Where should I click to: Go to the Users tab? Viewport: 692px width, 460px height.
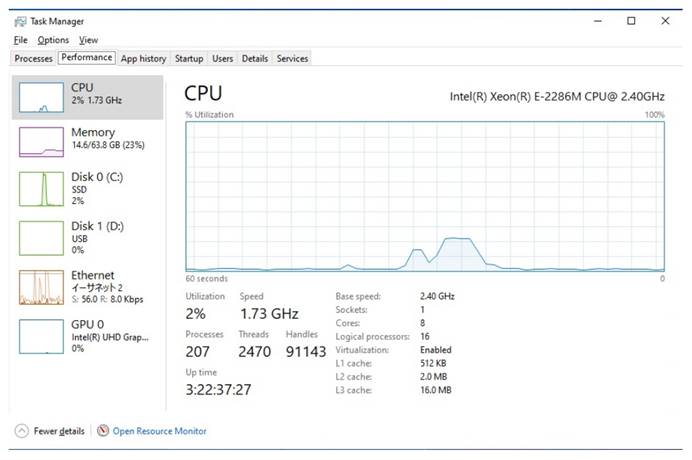(x=222, y=58)
